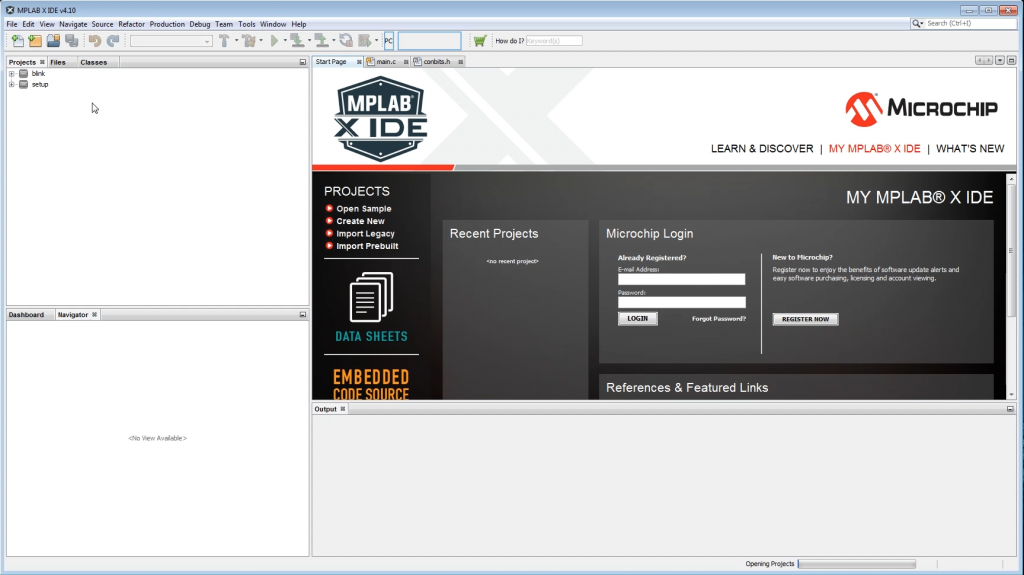The image size is (1024, 575).
Task: Open the Read Device Memory dropdown arrow
Action: [x=334, y=41]
